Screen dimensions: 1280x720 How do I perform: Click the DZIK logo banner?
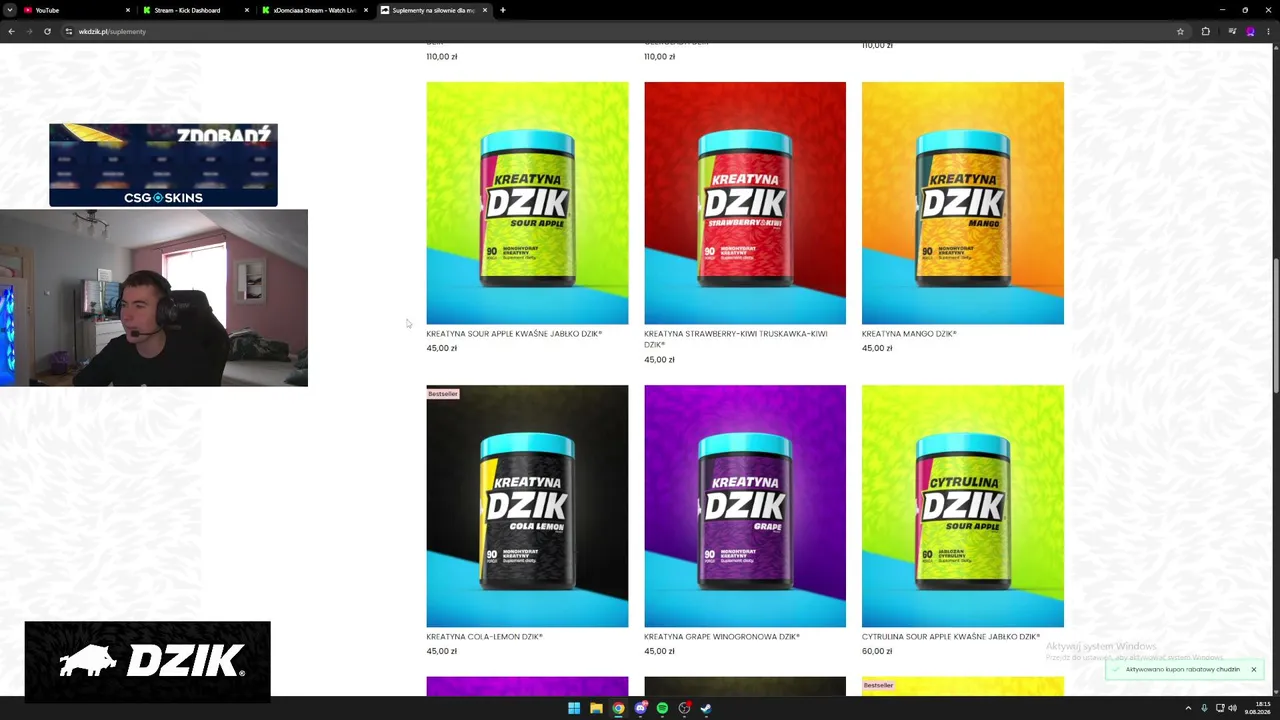coord(147,661)
